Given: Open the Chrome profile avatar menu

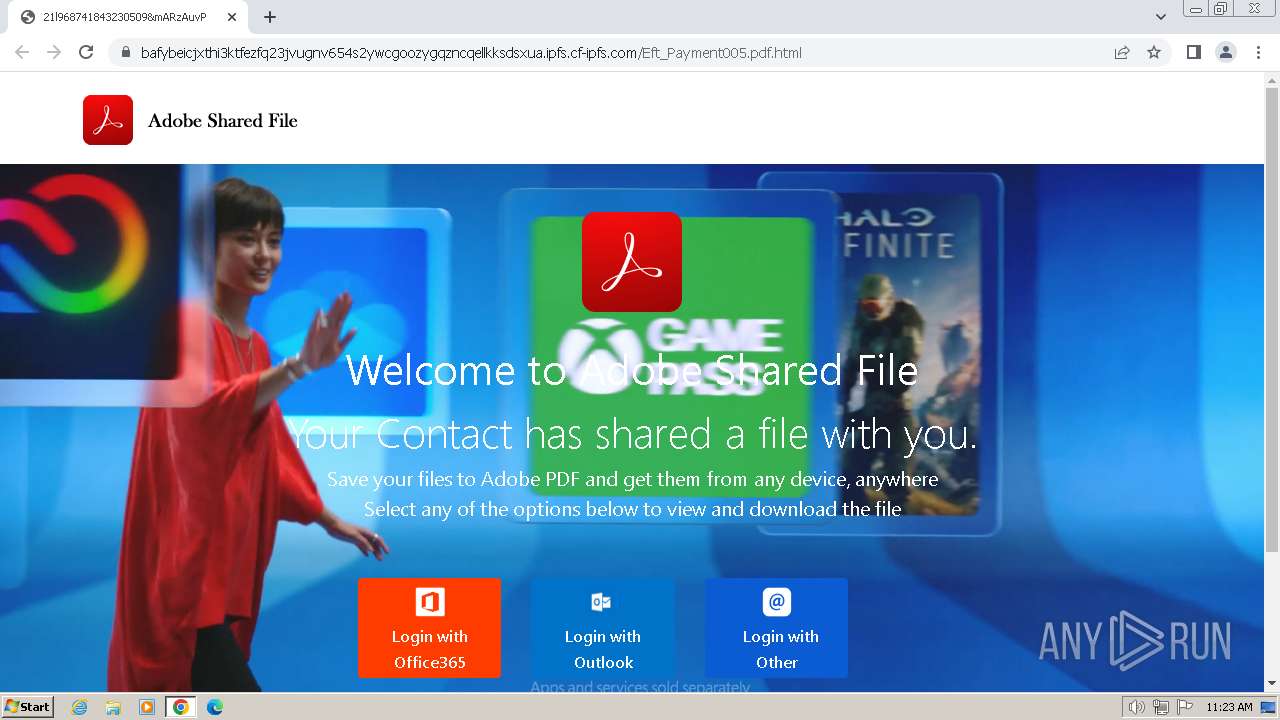Looking at the screenshot, I should (1226, 53).
